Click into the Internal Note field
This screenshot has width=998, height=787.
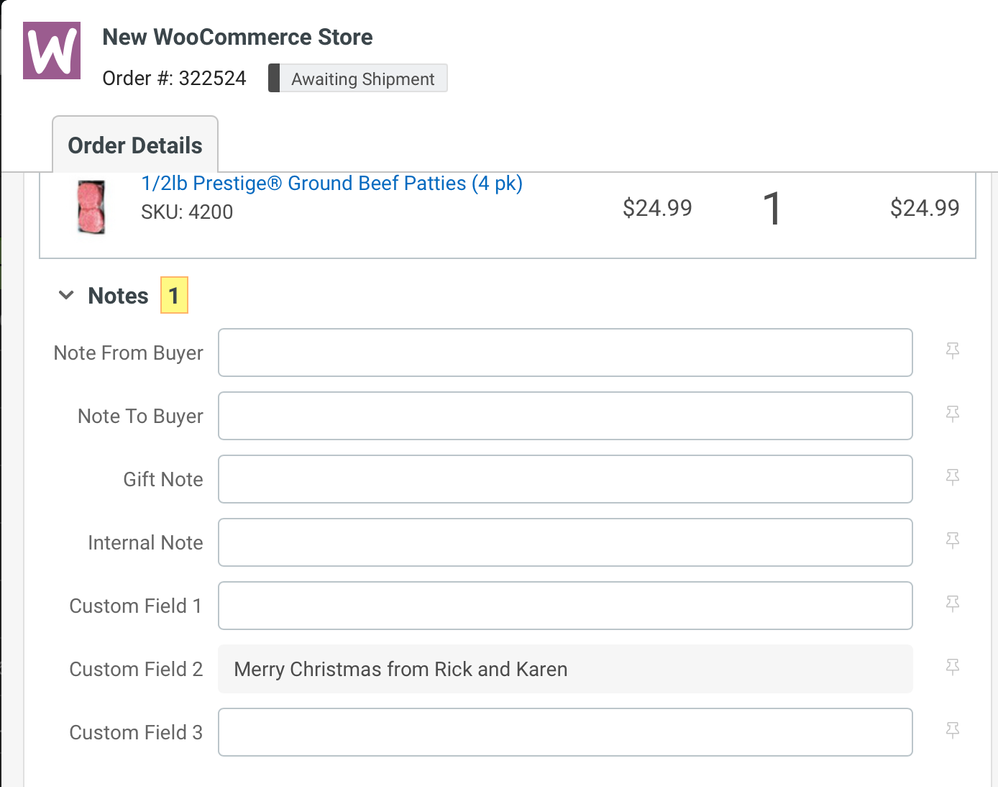pos(565,542)
